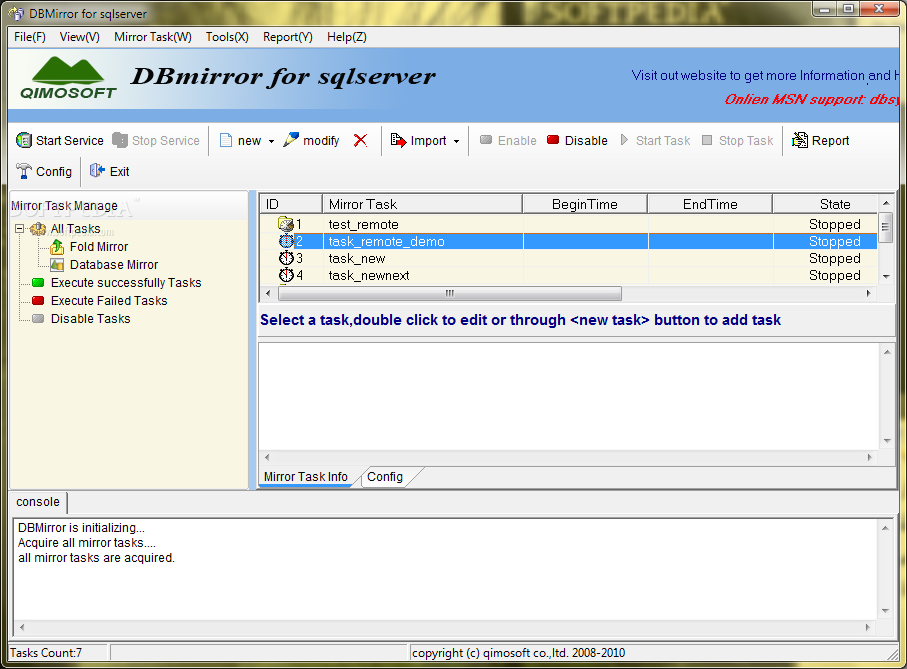Open the Tools(X) menu

227,37
